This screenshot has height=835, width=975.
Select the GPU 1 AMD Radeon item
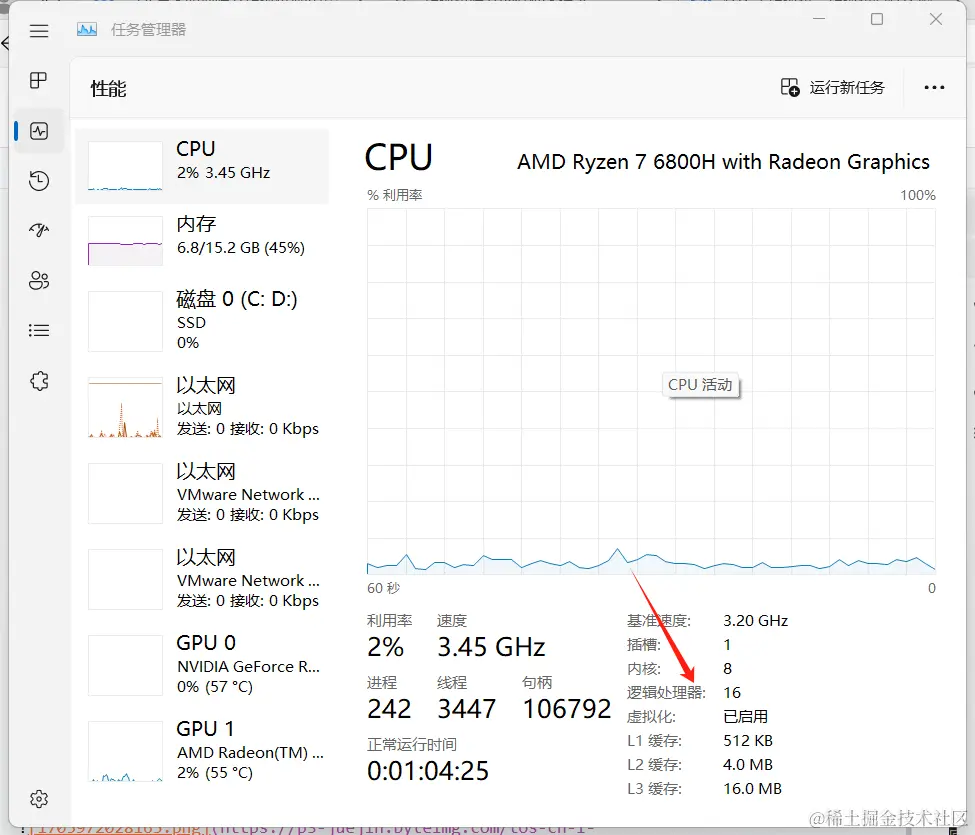click(x=202, y=750)
